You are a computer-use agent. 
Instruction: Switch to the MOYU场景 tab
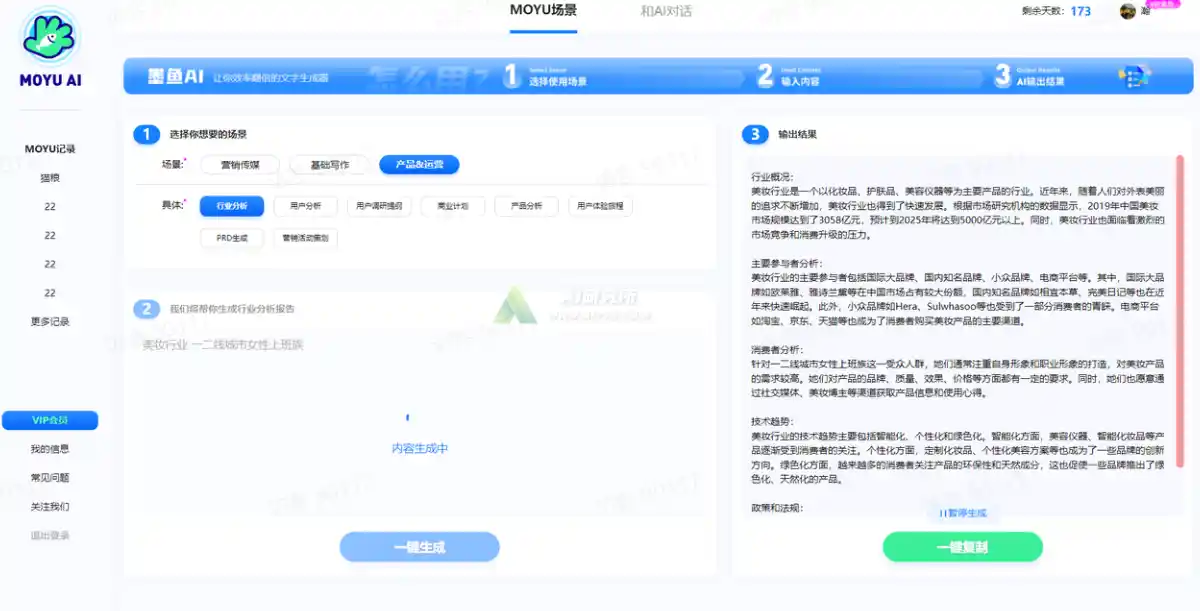543,11
